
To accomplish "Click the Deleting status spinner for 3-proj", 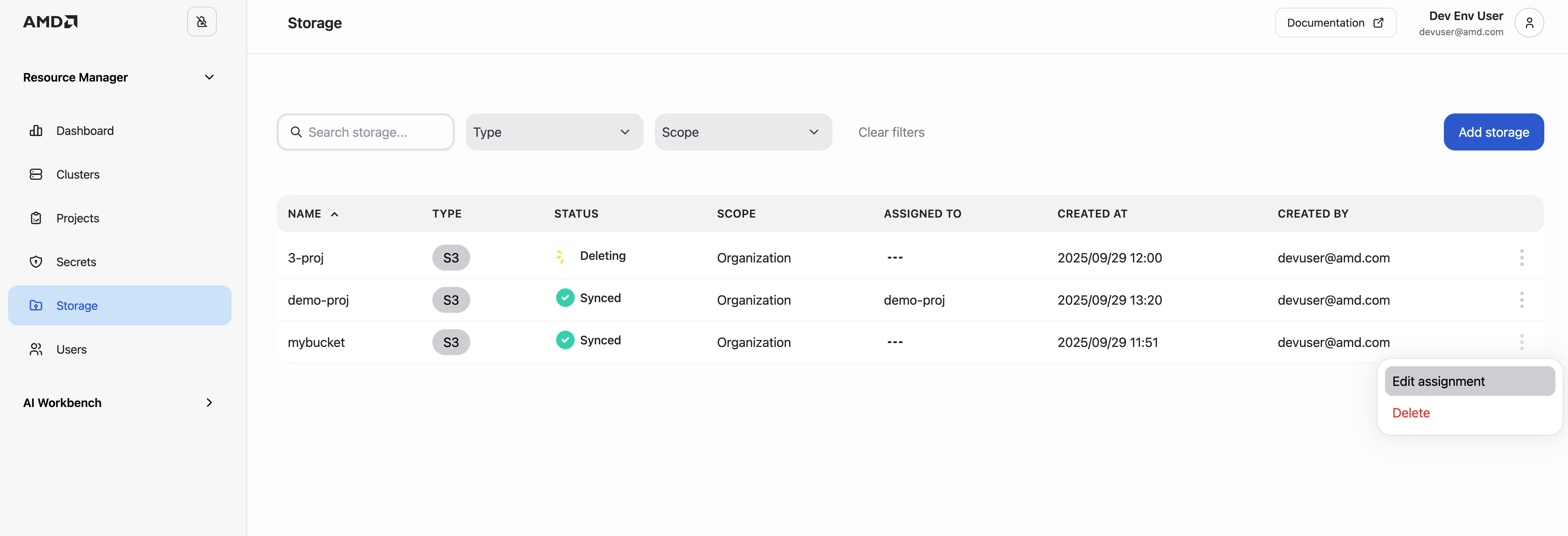I will click(x=559, y=256).
